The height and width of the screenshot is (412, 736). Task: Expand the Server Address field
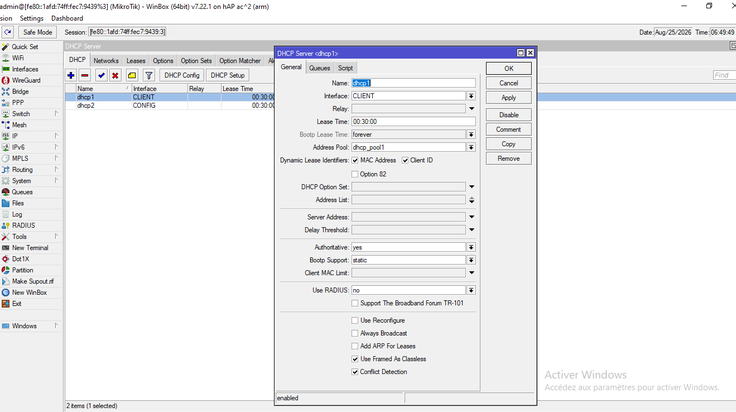(471, 217)
